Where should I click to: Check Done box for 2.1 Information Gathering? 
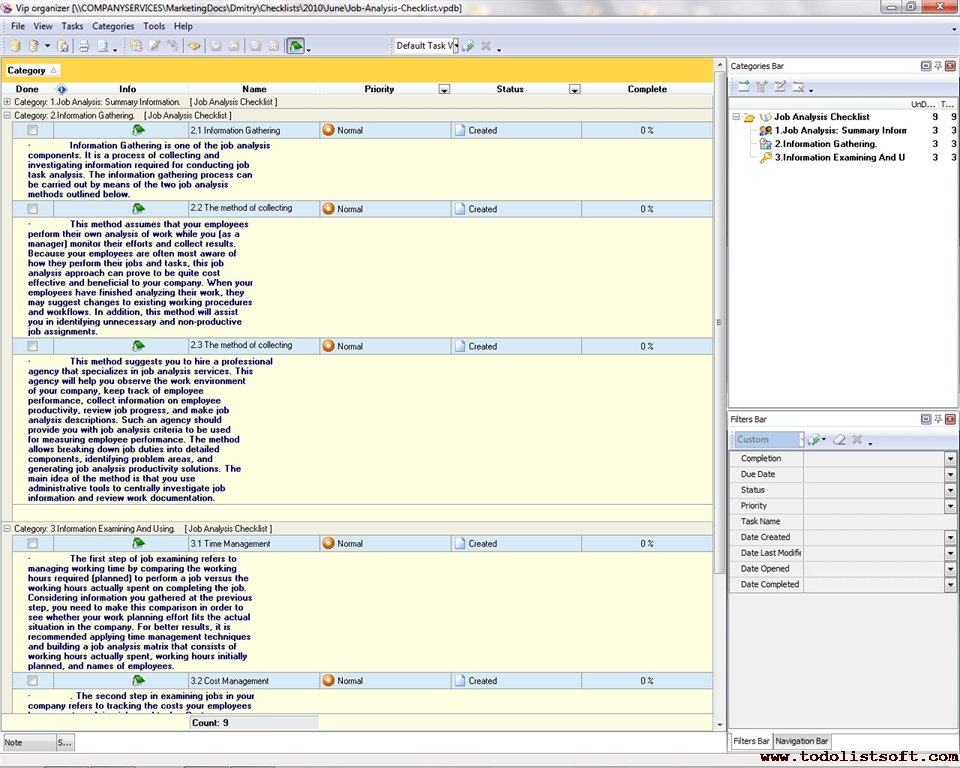click(33, 131)
